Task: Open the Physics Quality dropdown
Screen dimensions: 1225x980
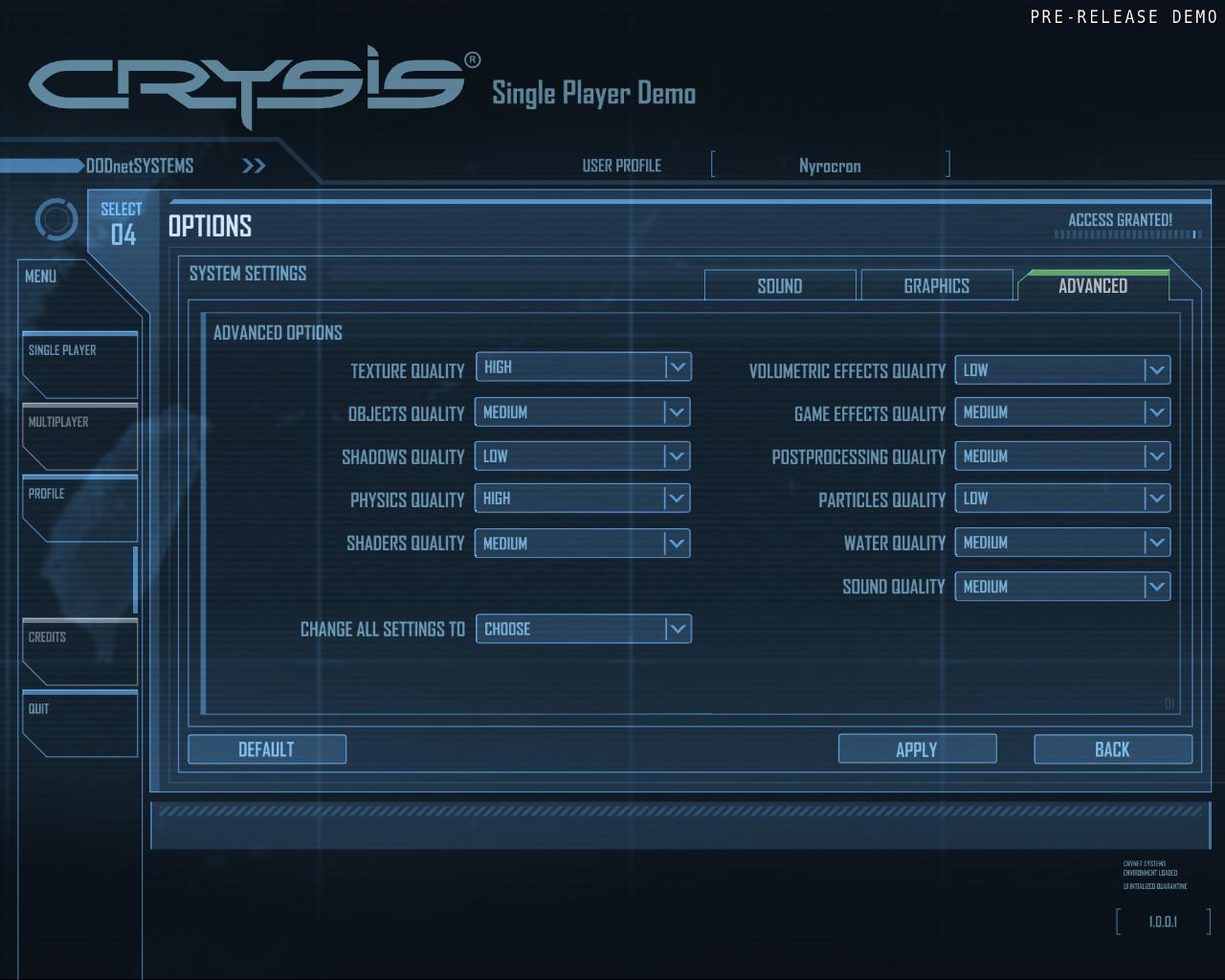Action: click(x=583, y=499)
